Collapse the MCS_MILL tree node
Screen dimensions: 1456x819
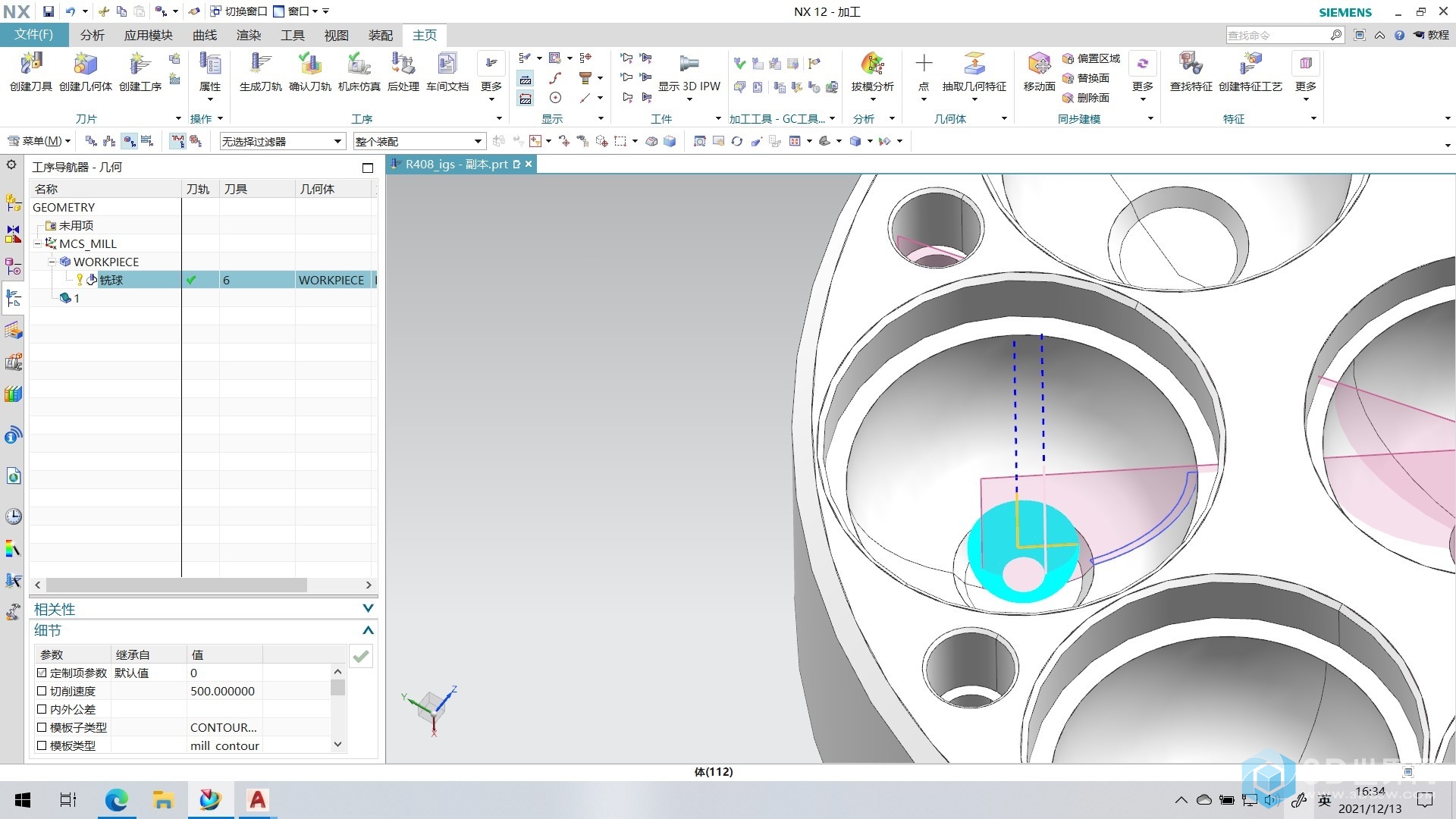[38, 243]
